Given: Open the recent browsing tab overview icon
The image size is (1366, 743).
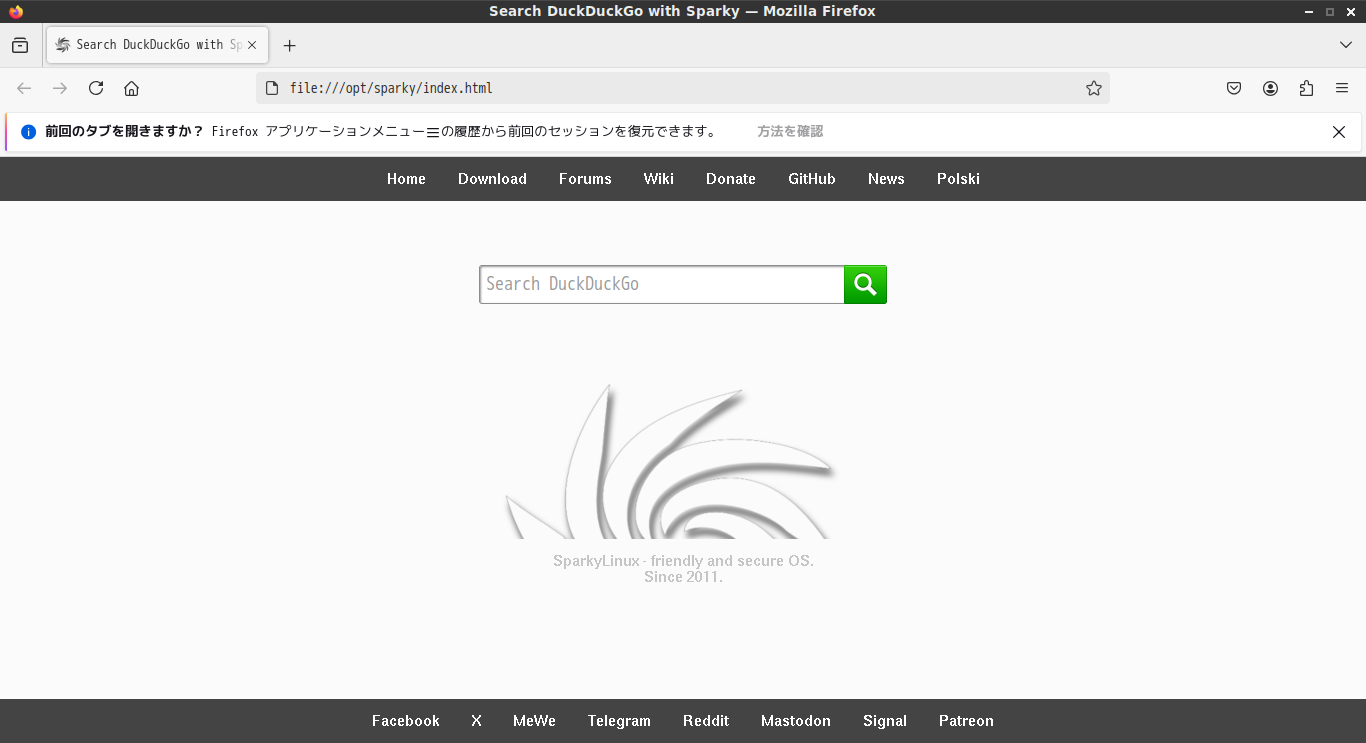Looking at the screenshot, I should [20, 45].
